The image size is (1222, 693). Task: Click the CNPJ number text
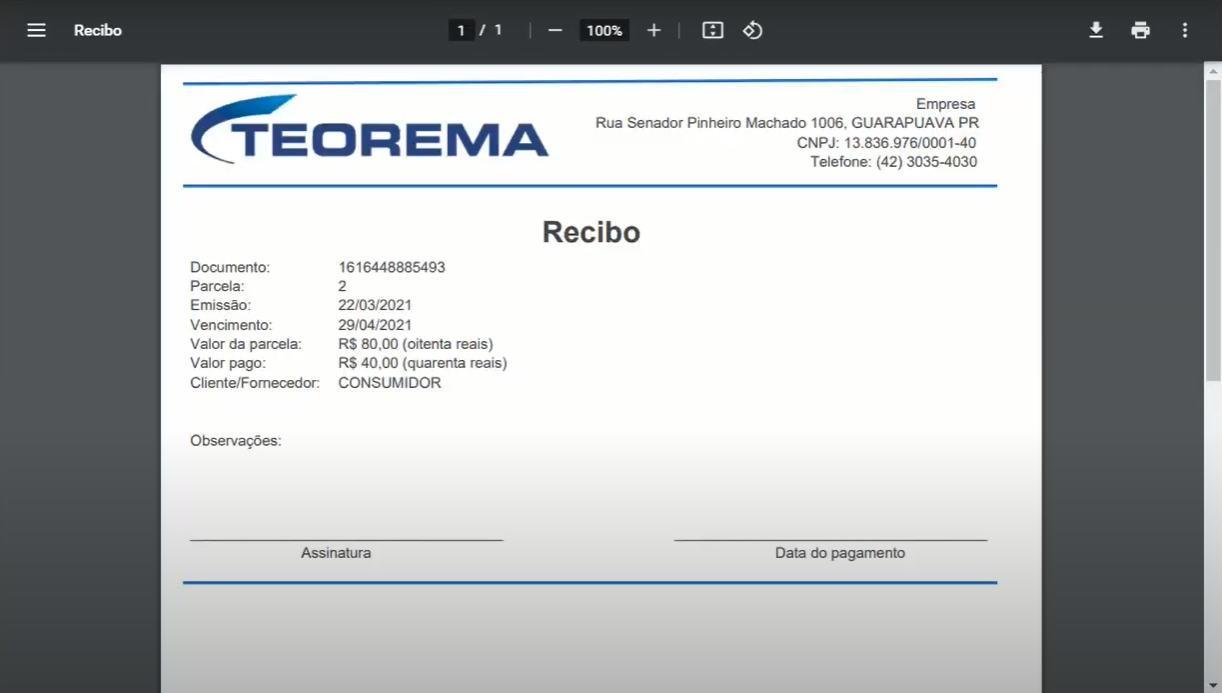(x=886, y=143)
